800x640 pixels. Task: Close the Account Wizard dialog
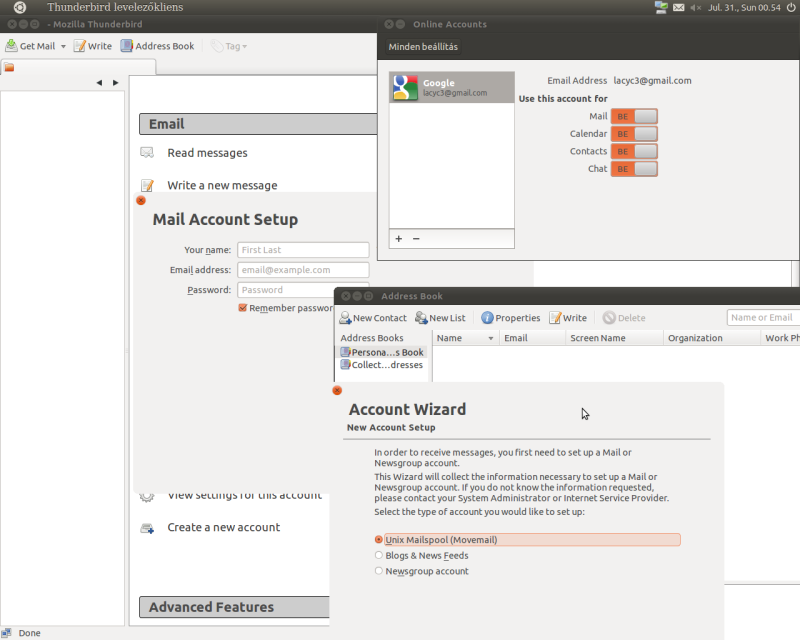337,390
